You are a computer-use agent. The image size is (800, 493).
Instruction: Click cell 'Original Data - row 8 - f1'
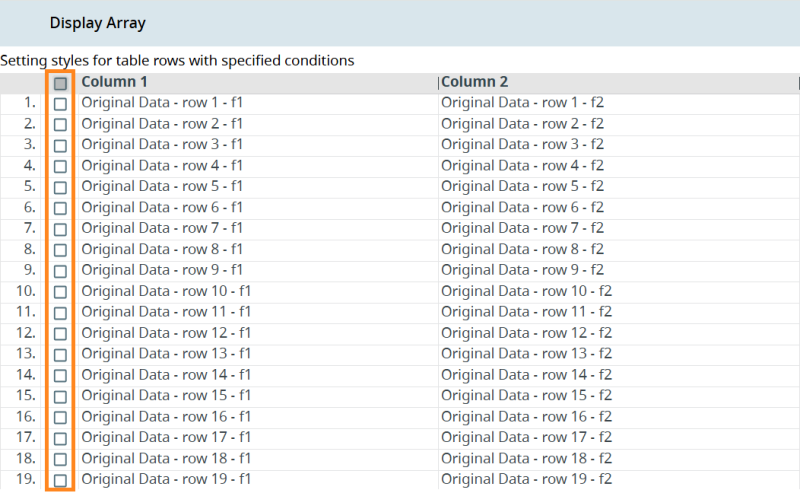pos(162,250)
